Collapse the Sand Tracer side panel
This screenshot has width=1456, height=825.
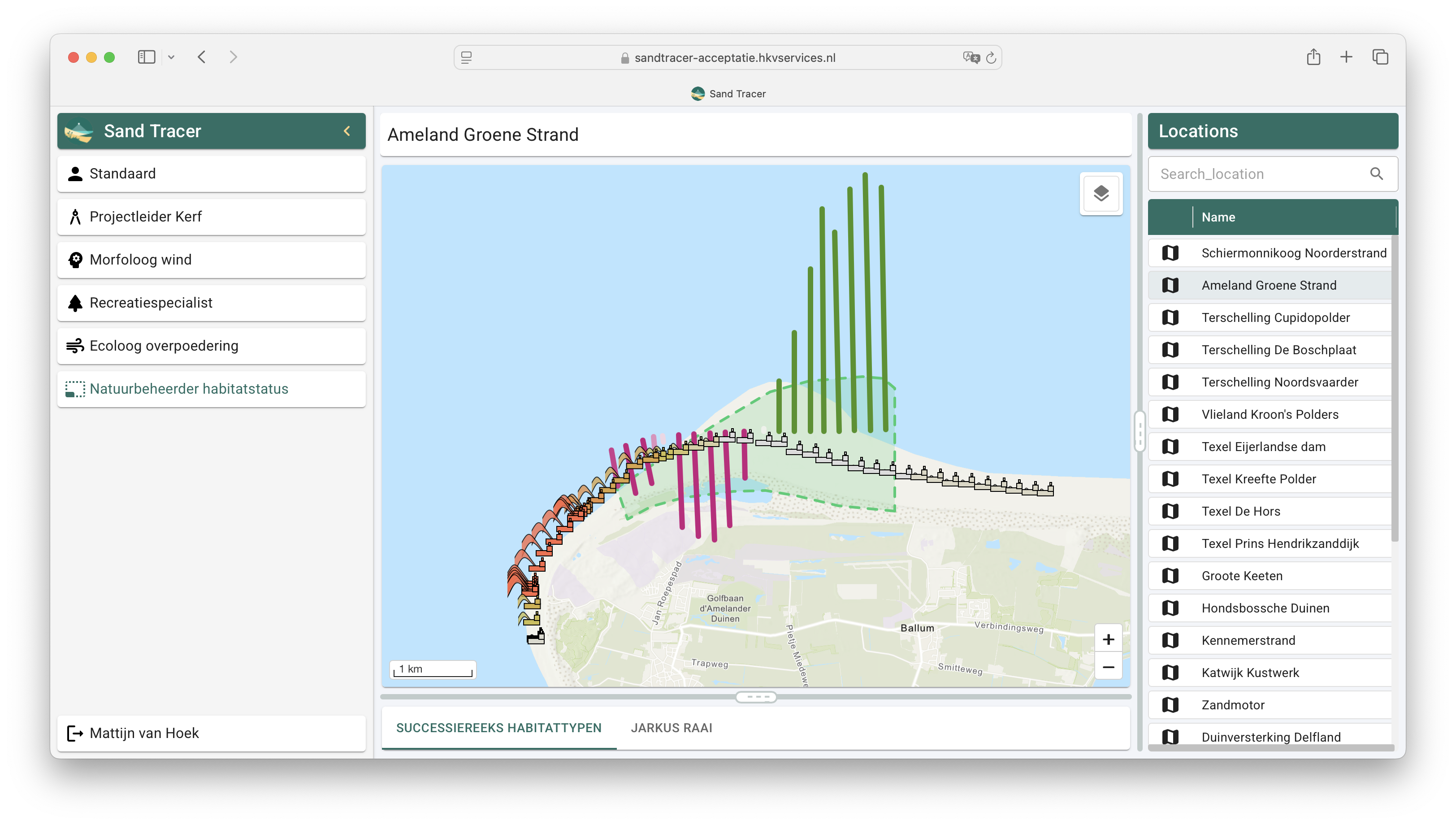pyautogui.click(x=347, y=131)
